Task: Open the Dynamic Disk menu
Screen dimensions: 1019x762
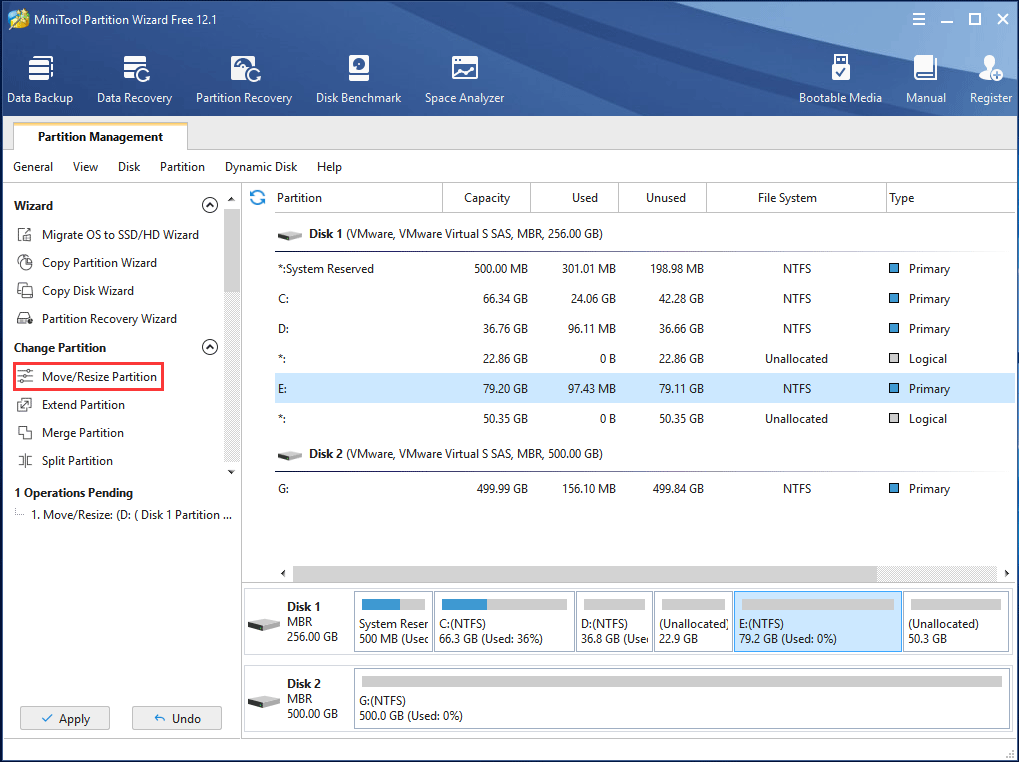Action: point(261,167)
